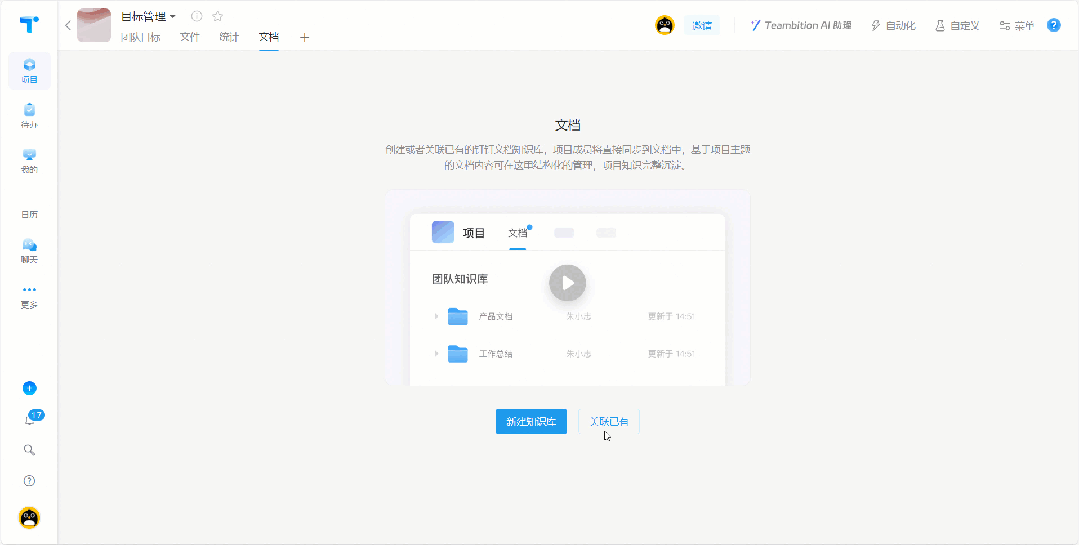Open project info icon beside title
The width and height of the screenshot is (1079, 545).
point(196,16)
